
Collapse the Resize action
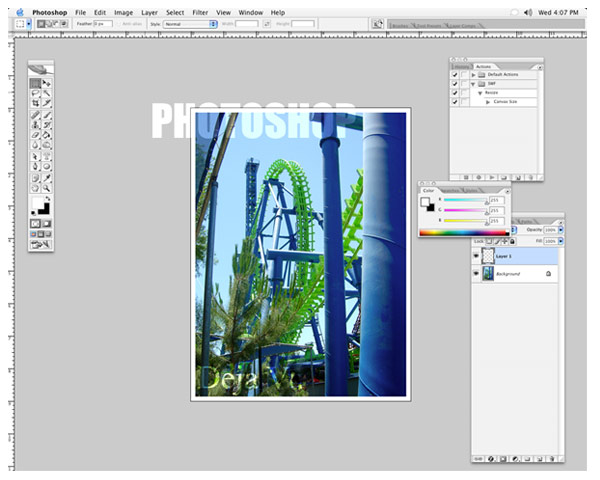[x=480, y=93]
